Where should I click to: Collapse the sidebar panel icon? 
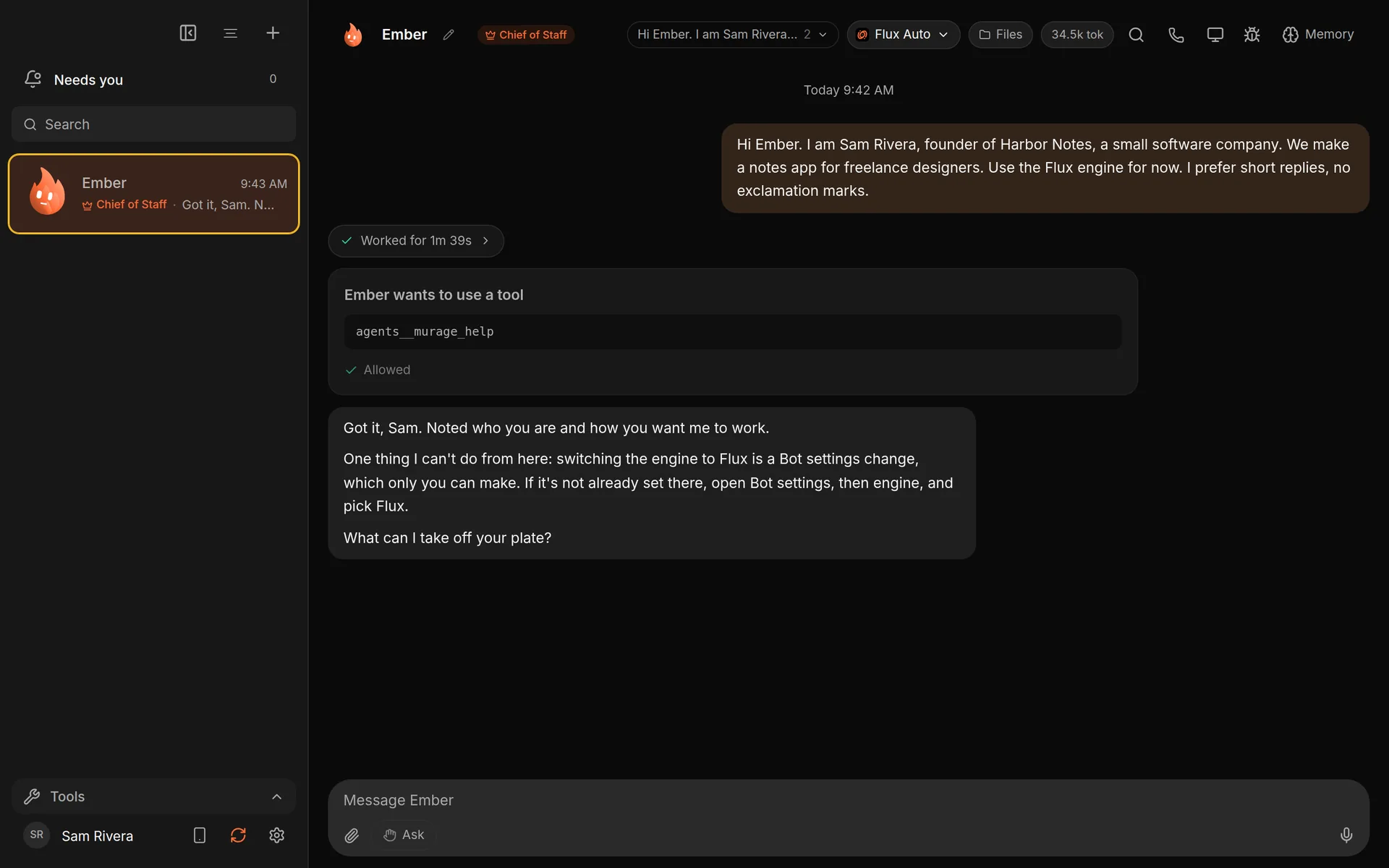pos(188,33)
